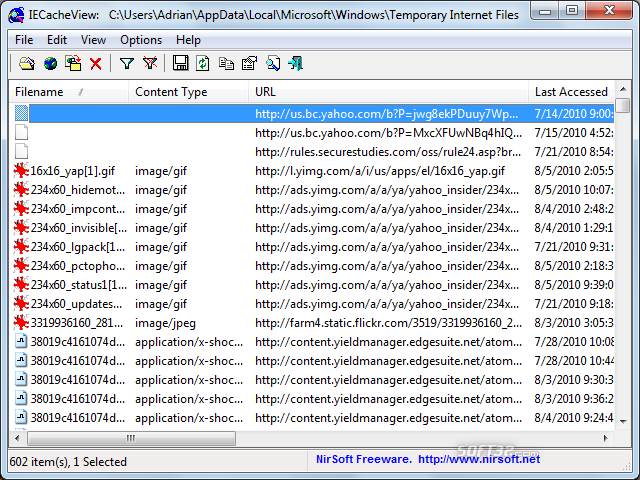The image size is (640, 480).
Task: Click the file icon of 16x16_yap[1].gif
Action: pos(21,171)
